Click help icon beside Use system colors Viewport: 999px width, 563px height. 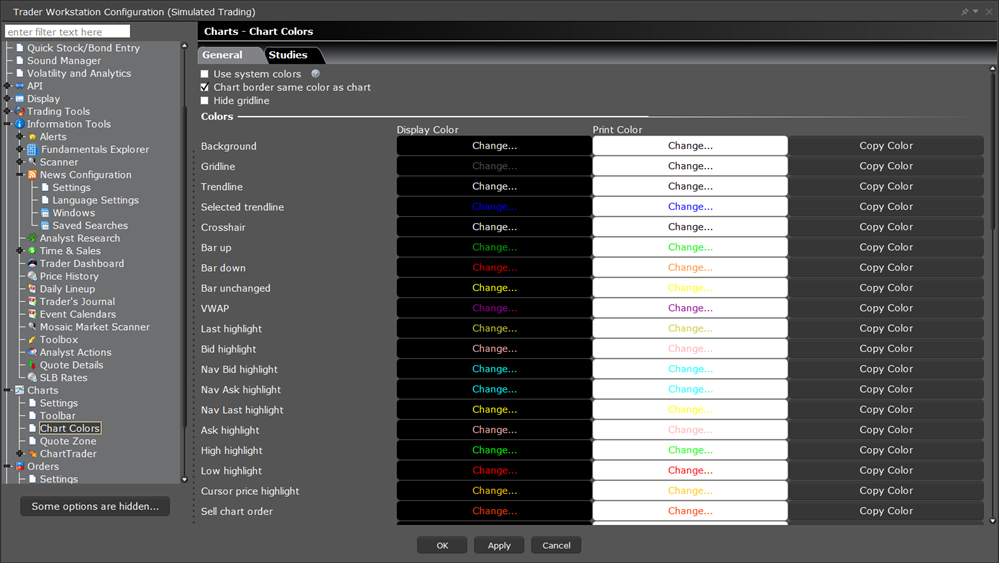click(315, 74)
